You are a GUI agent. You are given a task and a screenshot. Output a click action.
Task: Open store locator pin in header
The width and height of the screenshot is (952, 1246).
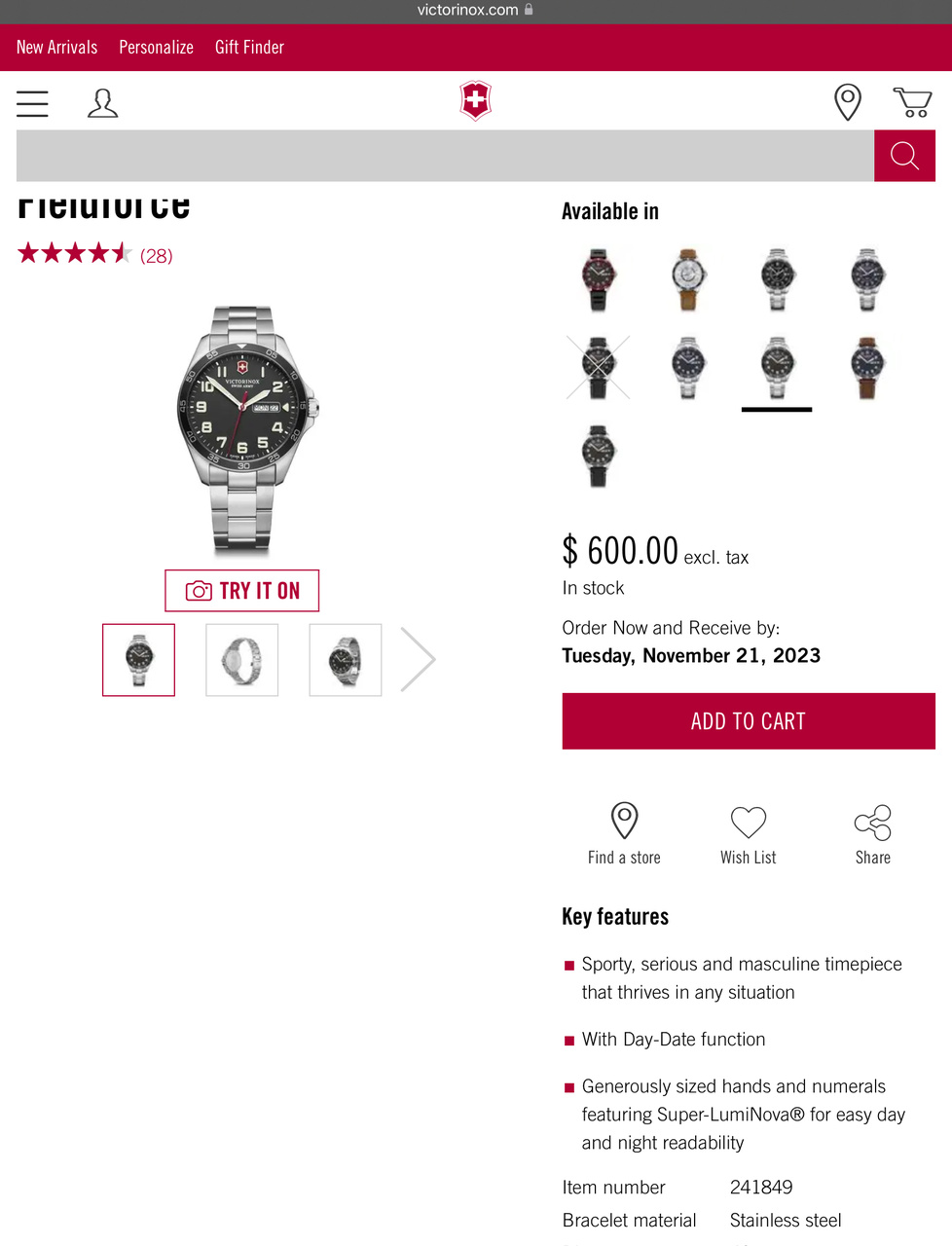pos(848,102)
